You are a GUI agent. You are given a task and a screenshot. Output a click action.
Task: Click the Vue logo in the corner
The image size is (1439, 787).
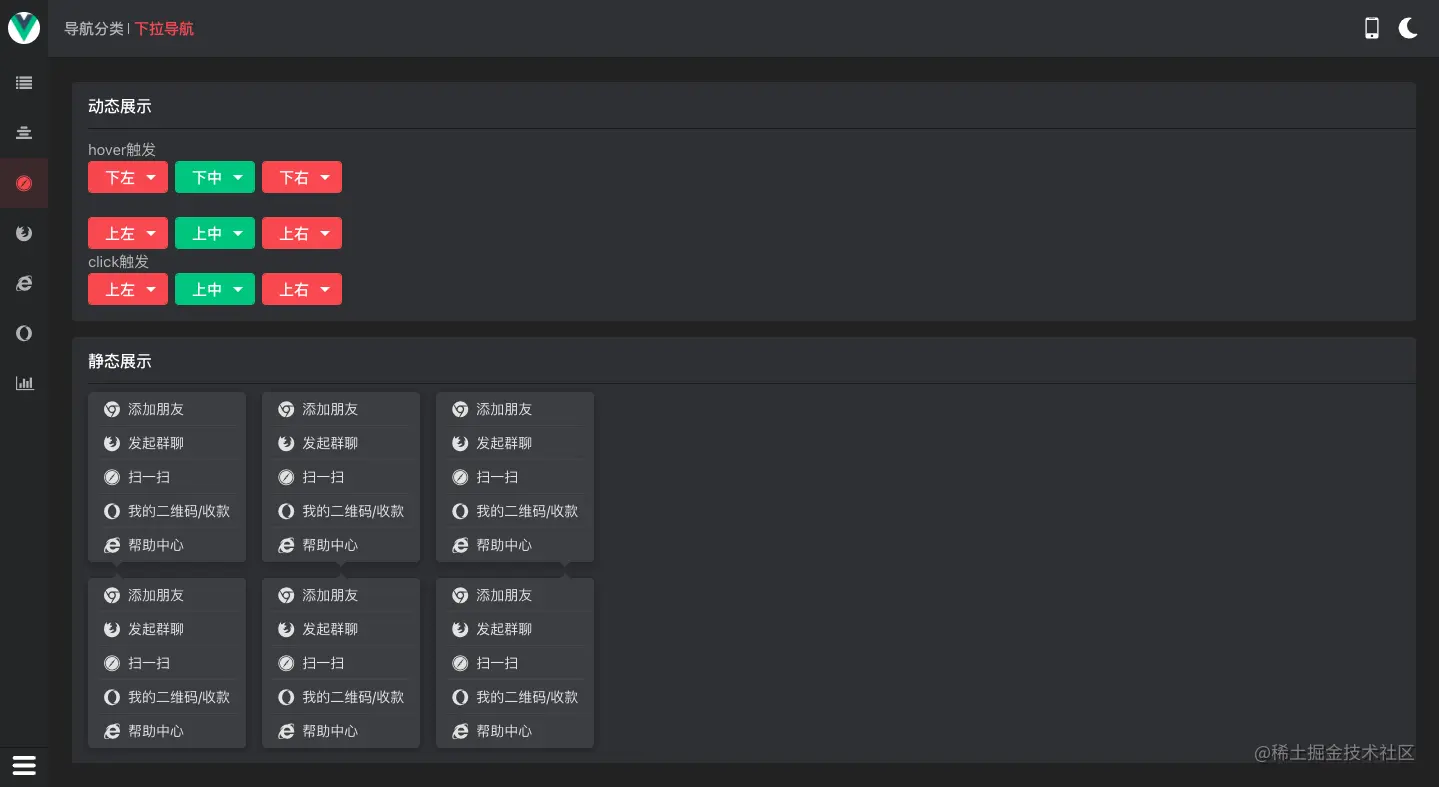(24, 28)
